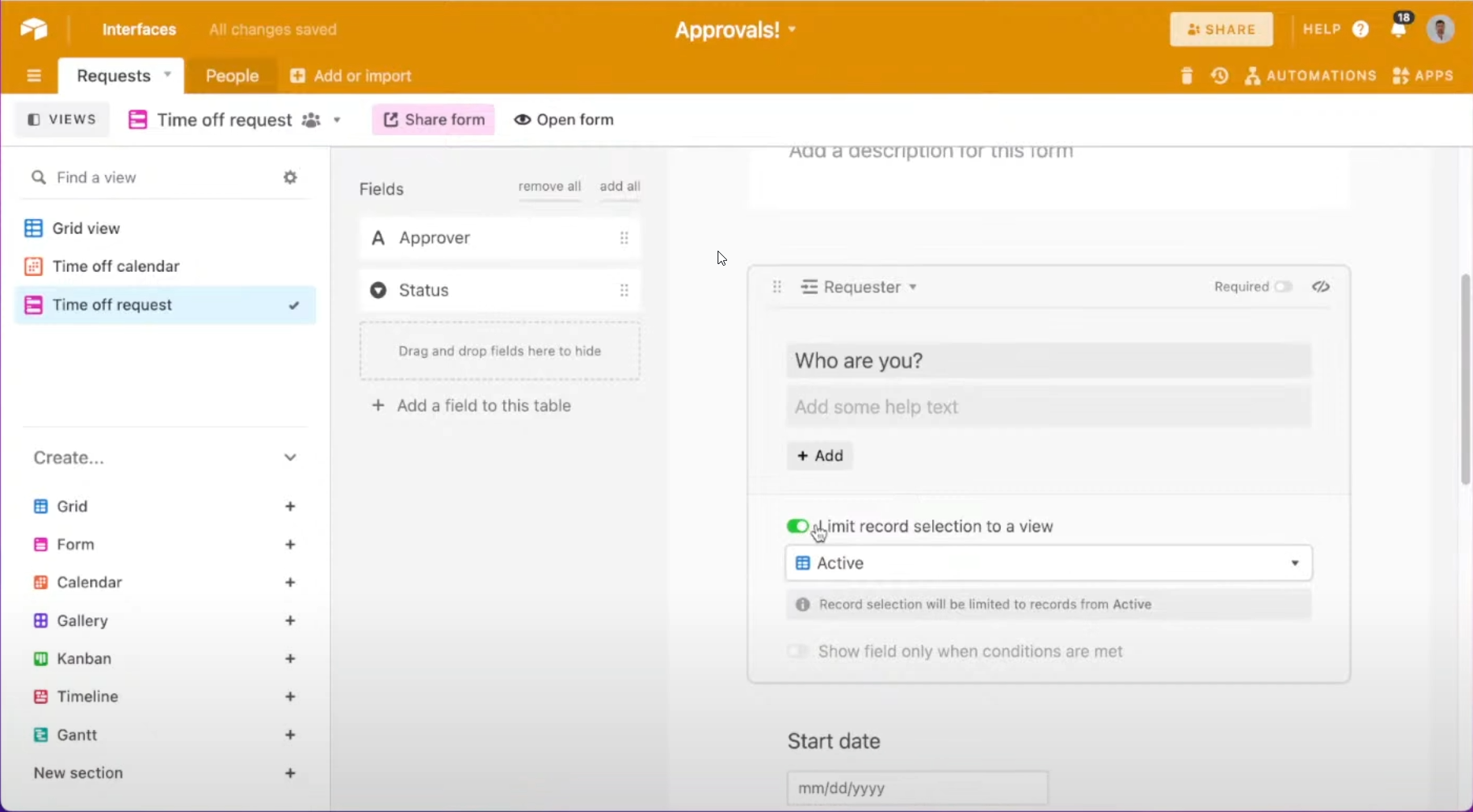Click the Help label in header

coord(1322,29)
